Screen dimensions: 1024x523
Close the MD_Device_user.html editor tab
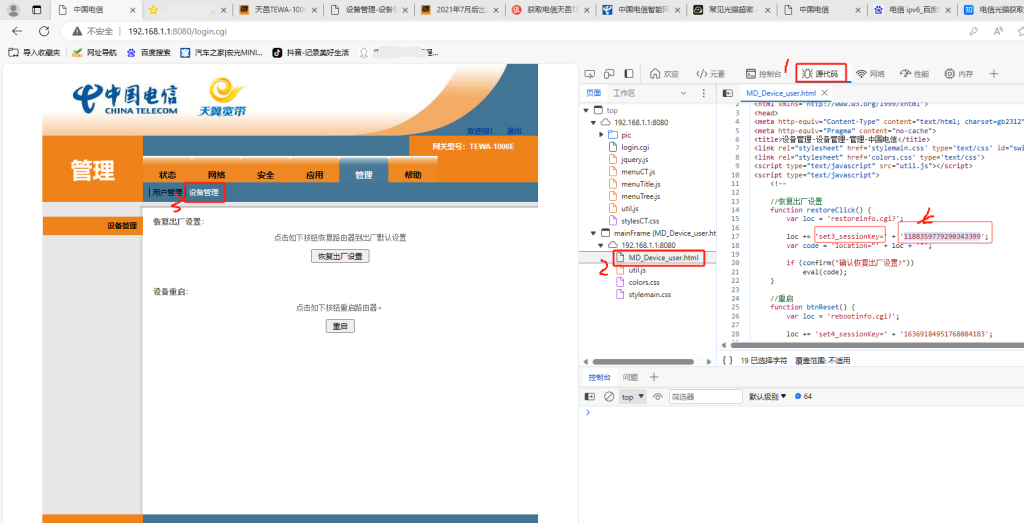point(824,93)
